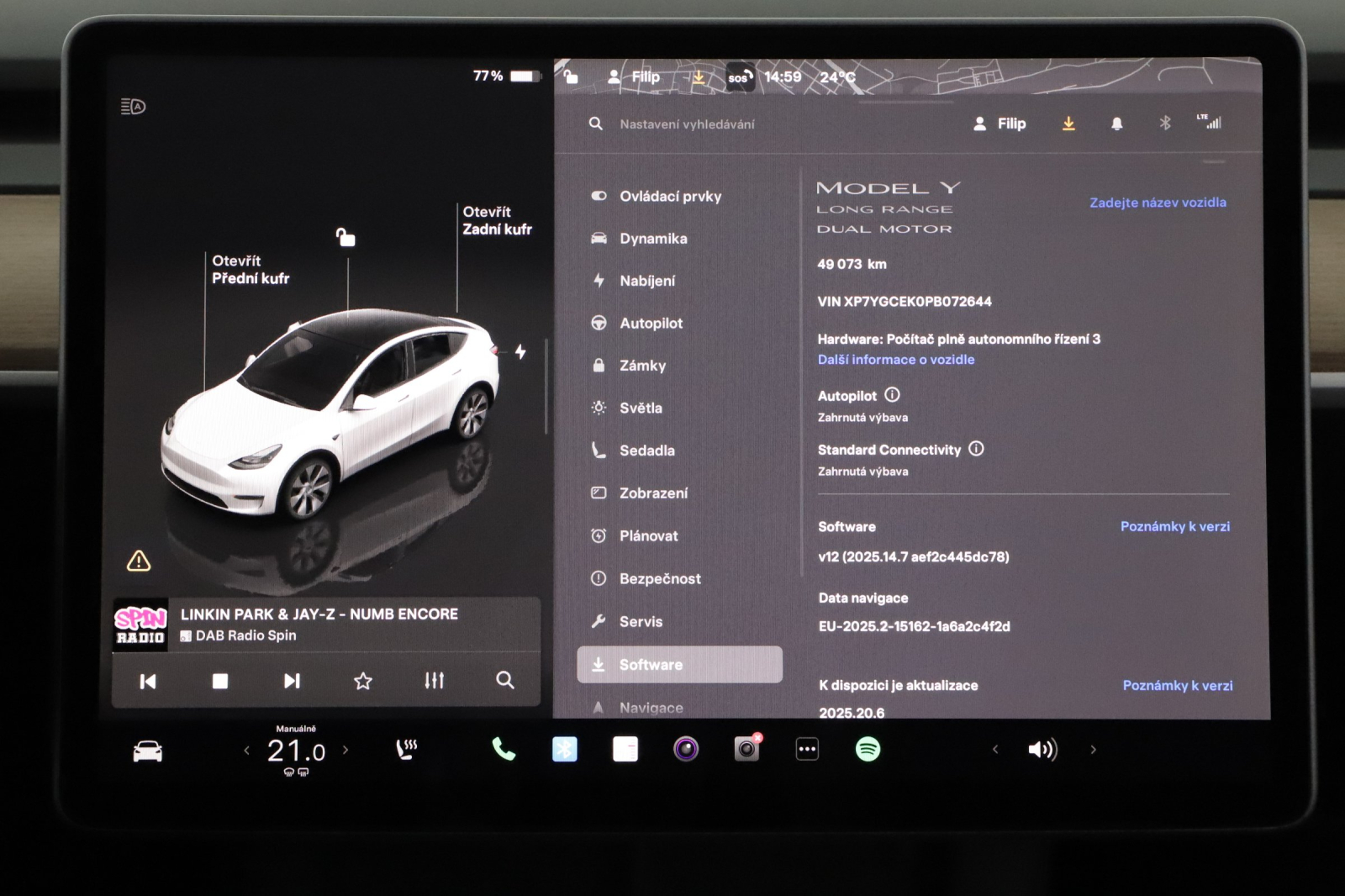
Task: Launch the Spotify app
Action: click(x=868, y=749)
